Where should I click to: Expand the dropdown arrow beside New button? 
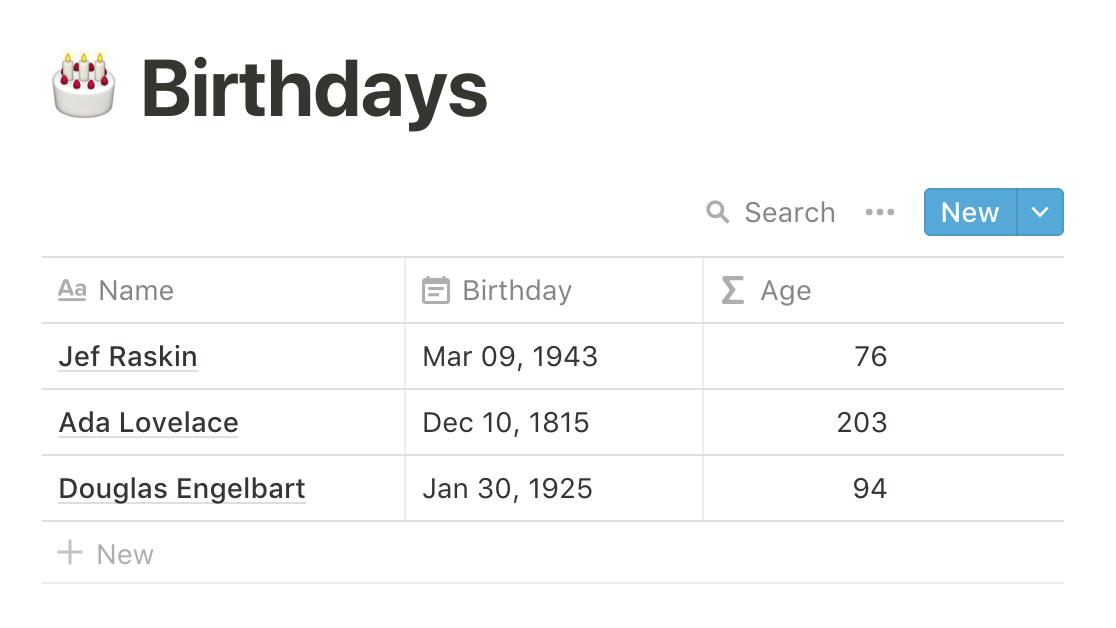click(1040, 212)
